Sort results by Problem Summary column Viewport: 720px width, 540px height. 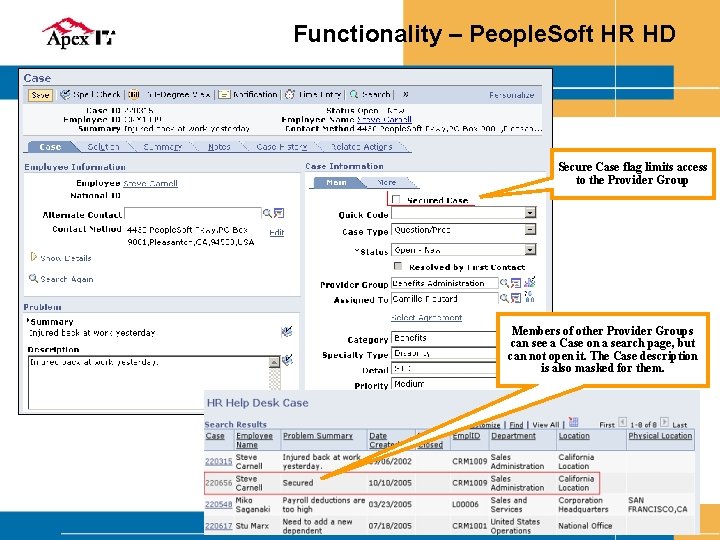pyautogui.click(x=318, y=436)
